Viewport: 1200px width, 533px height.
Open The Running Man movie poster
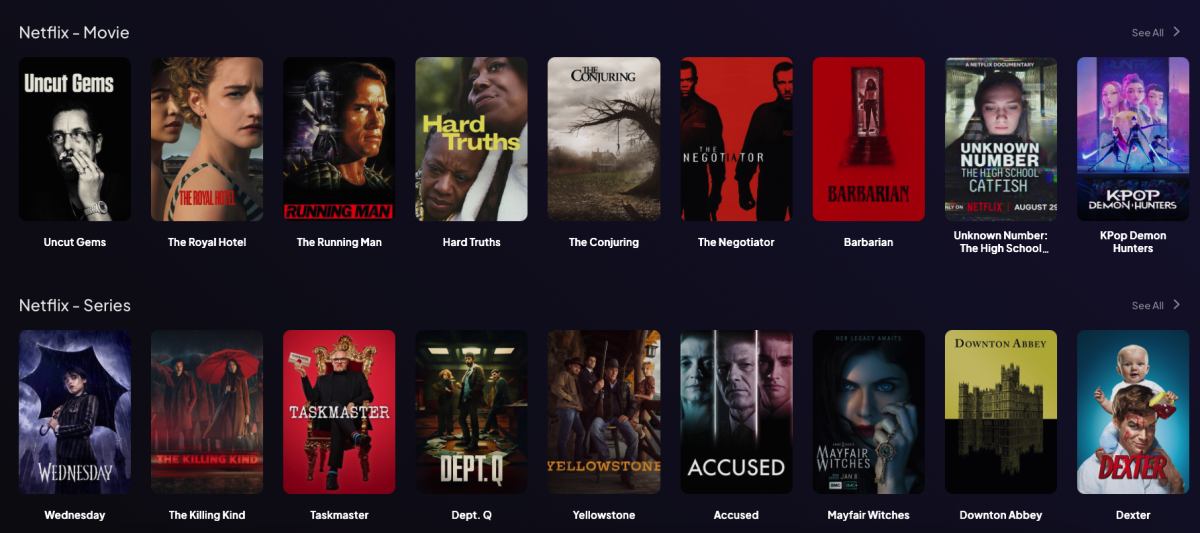(339, 139)
